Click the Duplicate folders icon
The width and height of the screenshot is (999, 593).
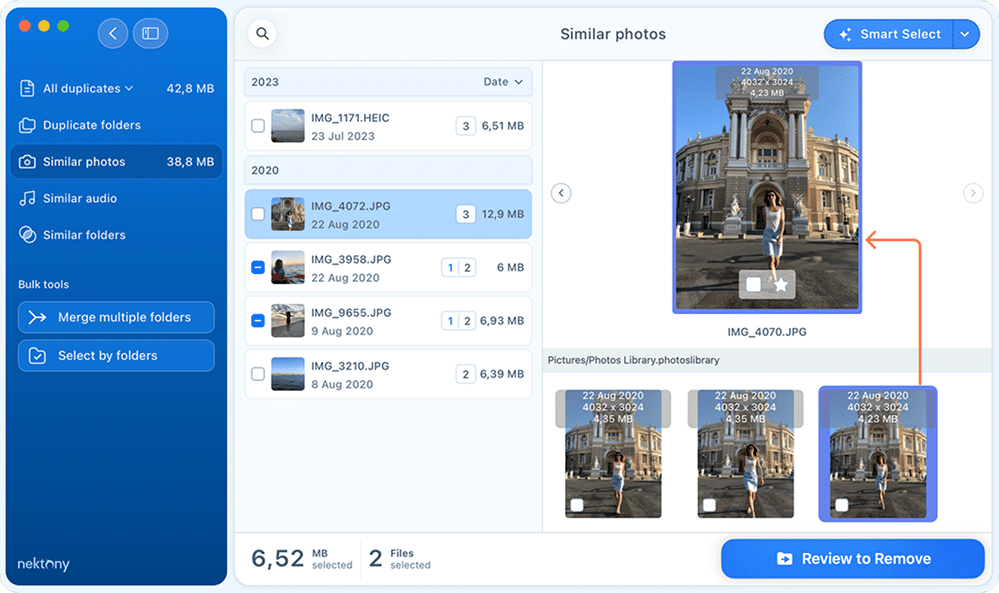click(x=27, y=125)
